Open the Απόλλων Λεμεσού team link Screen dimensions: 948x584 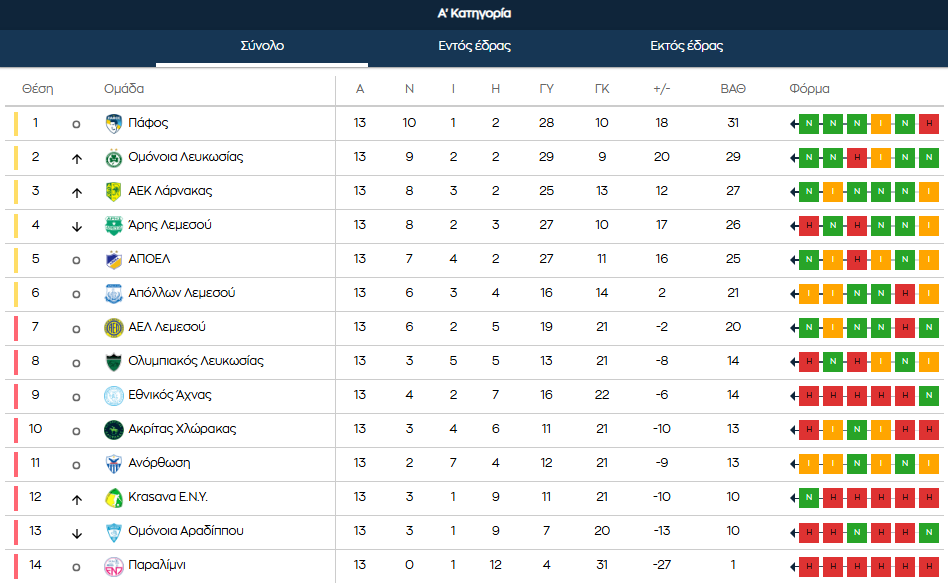pos(182,293)
